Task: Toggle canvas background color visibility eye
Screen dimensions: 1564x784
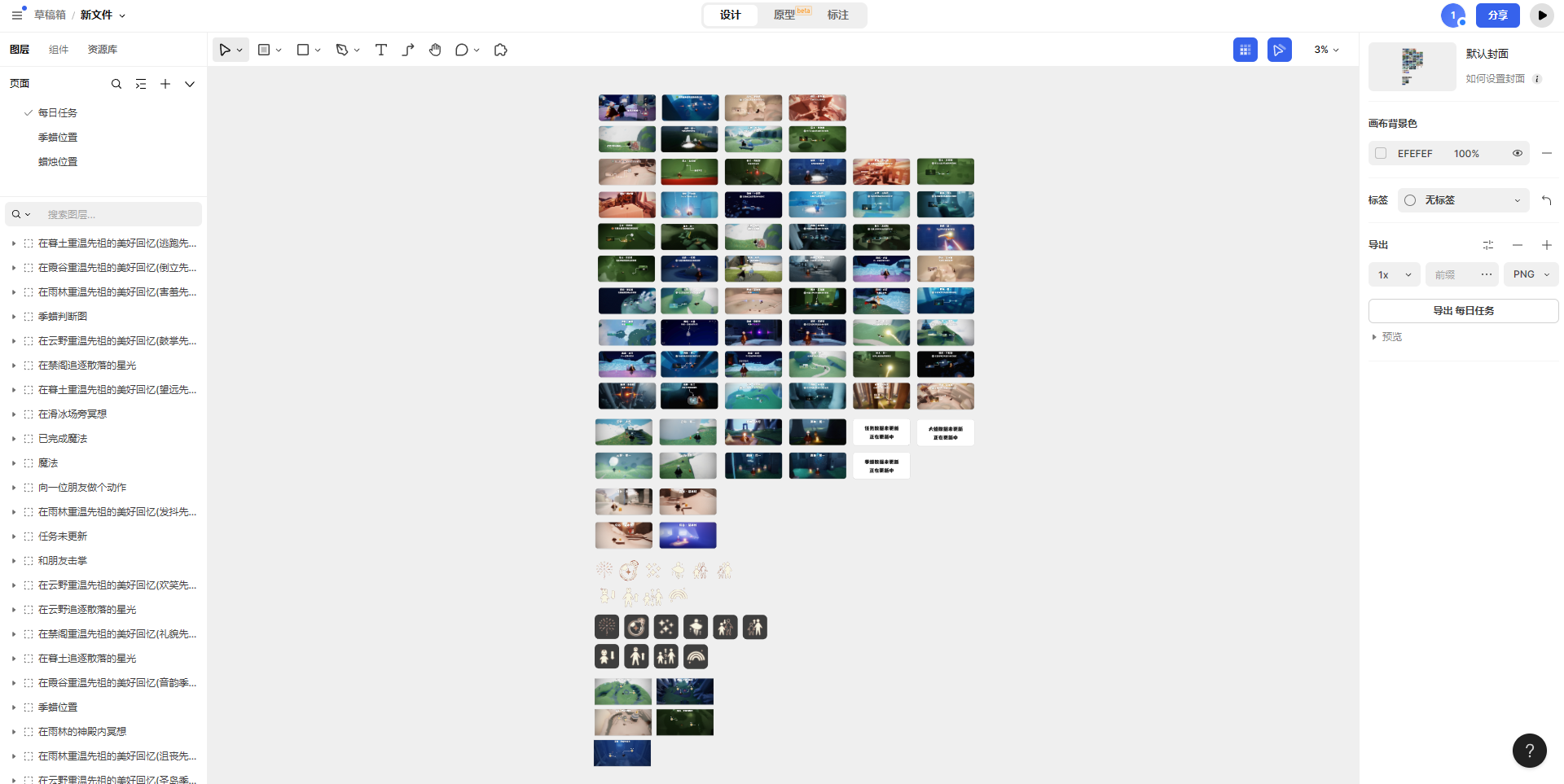Action: coord(1518,153)
